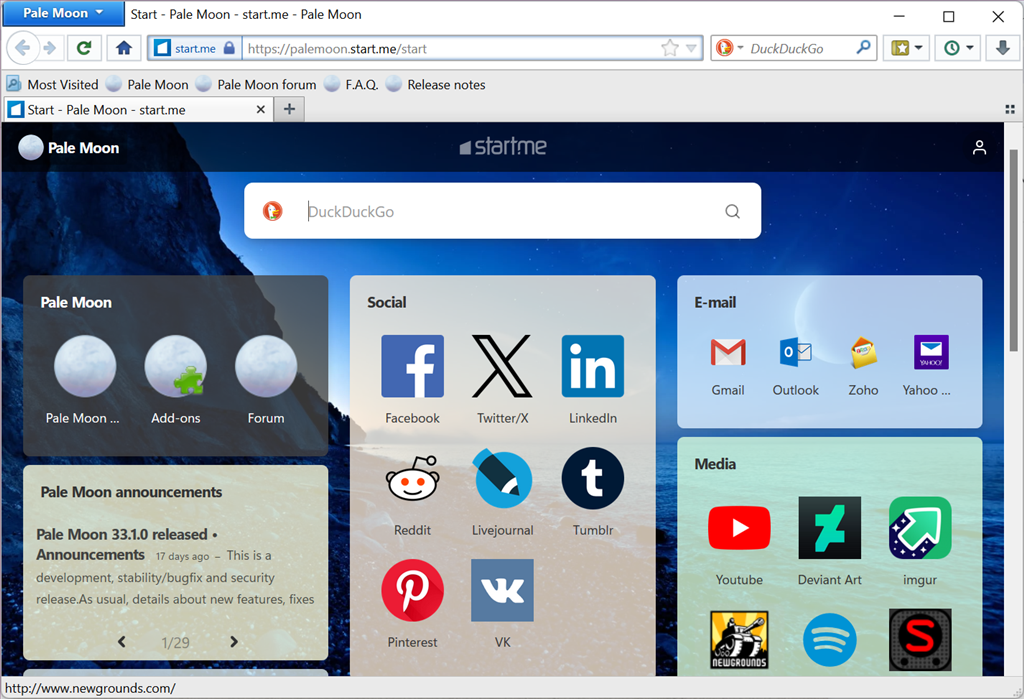Focus the address bar URL field
The width and height of the screenshot is (1024, 699).
click(x=451, y=48)
